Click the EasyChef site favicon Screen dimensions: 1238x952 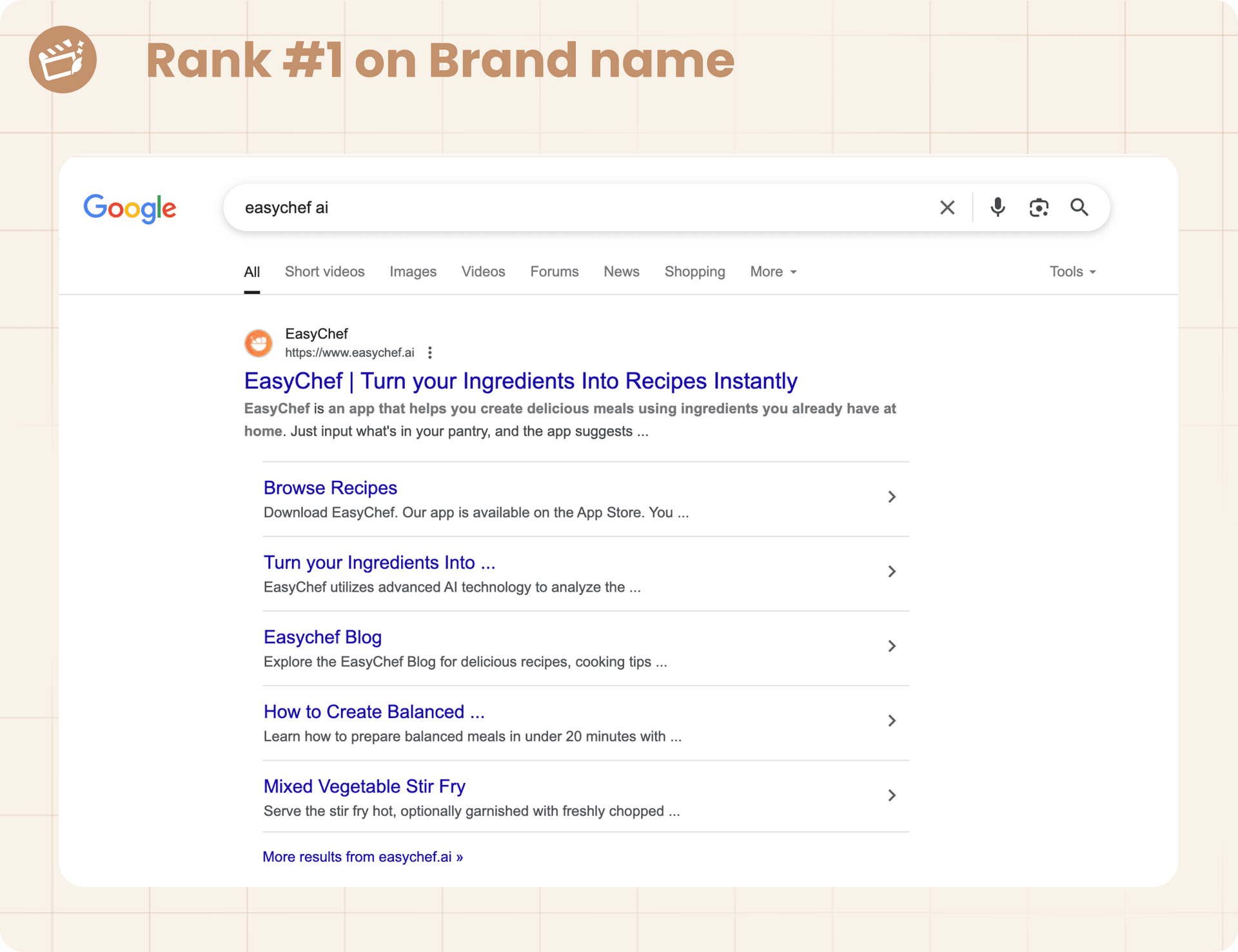coord(259,343)
